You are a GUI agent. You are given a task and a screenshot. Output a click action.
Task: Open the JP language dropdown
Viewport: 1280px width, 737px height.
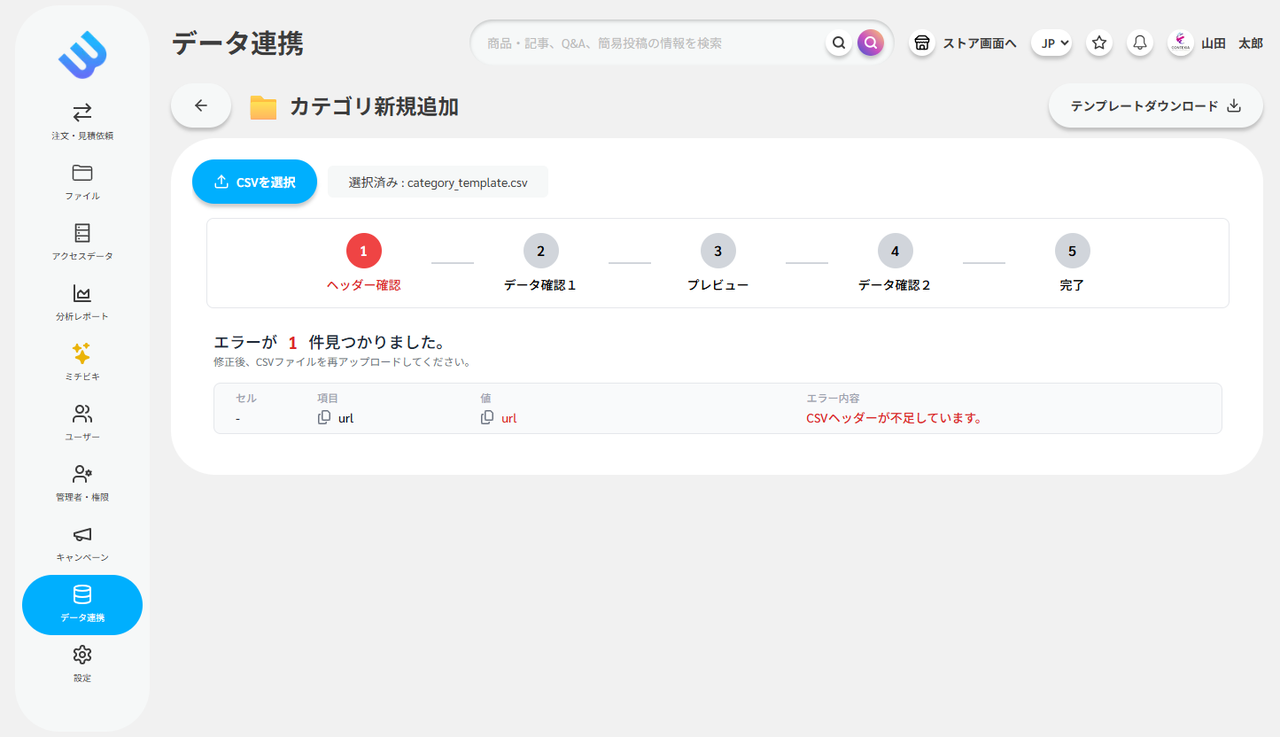click(1051, 43)
